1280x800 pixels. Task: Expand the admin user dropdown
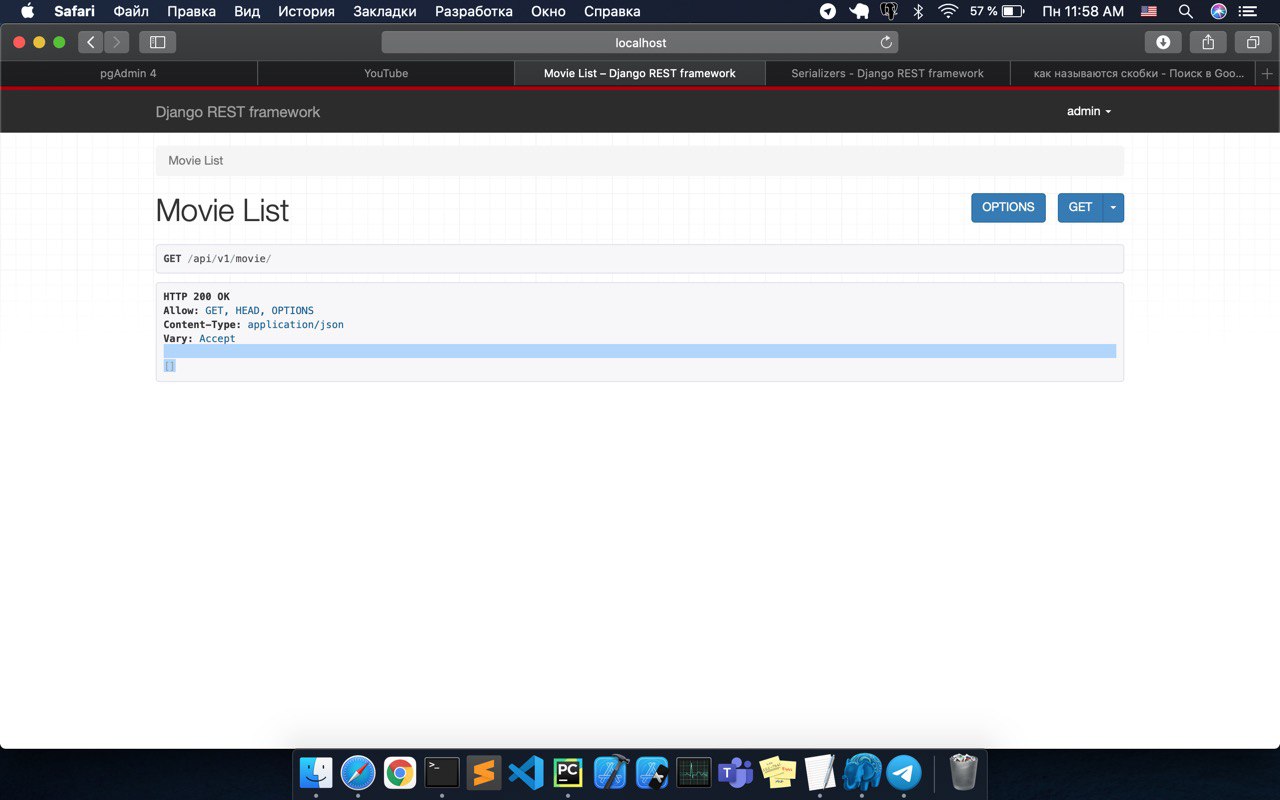tap(1089, 111)
